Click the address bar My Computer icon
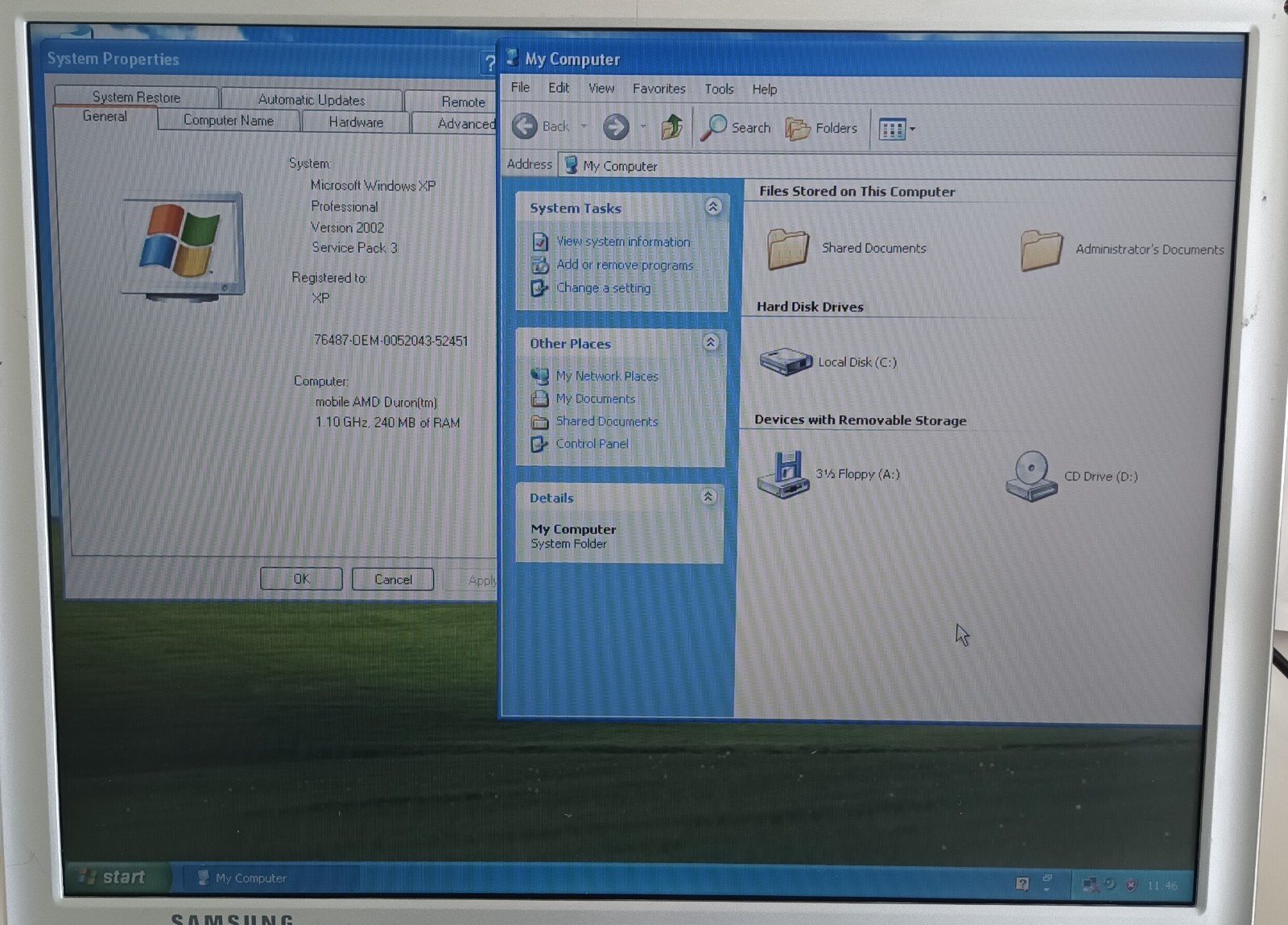The image size is (1288, 925). coord(571,165)
